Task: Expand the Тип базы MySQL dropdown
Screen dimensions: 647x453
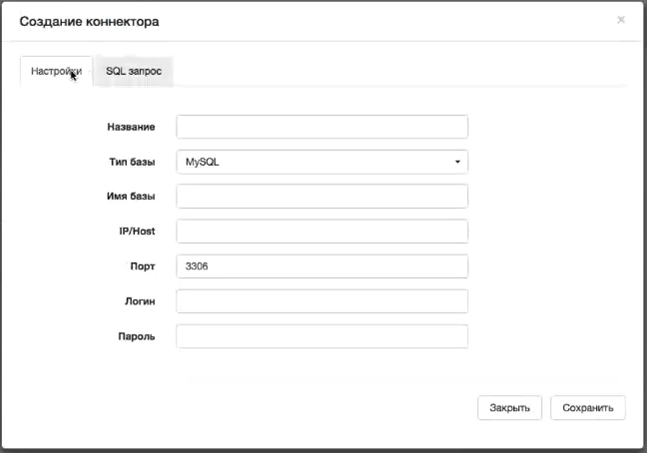Action: coord(322,161)
